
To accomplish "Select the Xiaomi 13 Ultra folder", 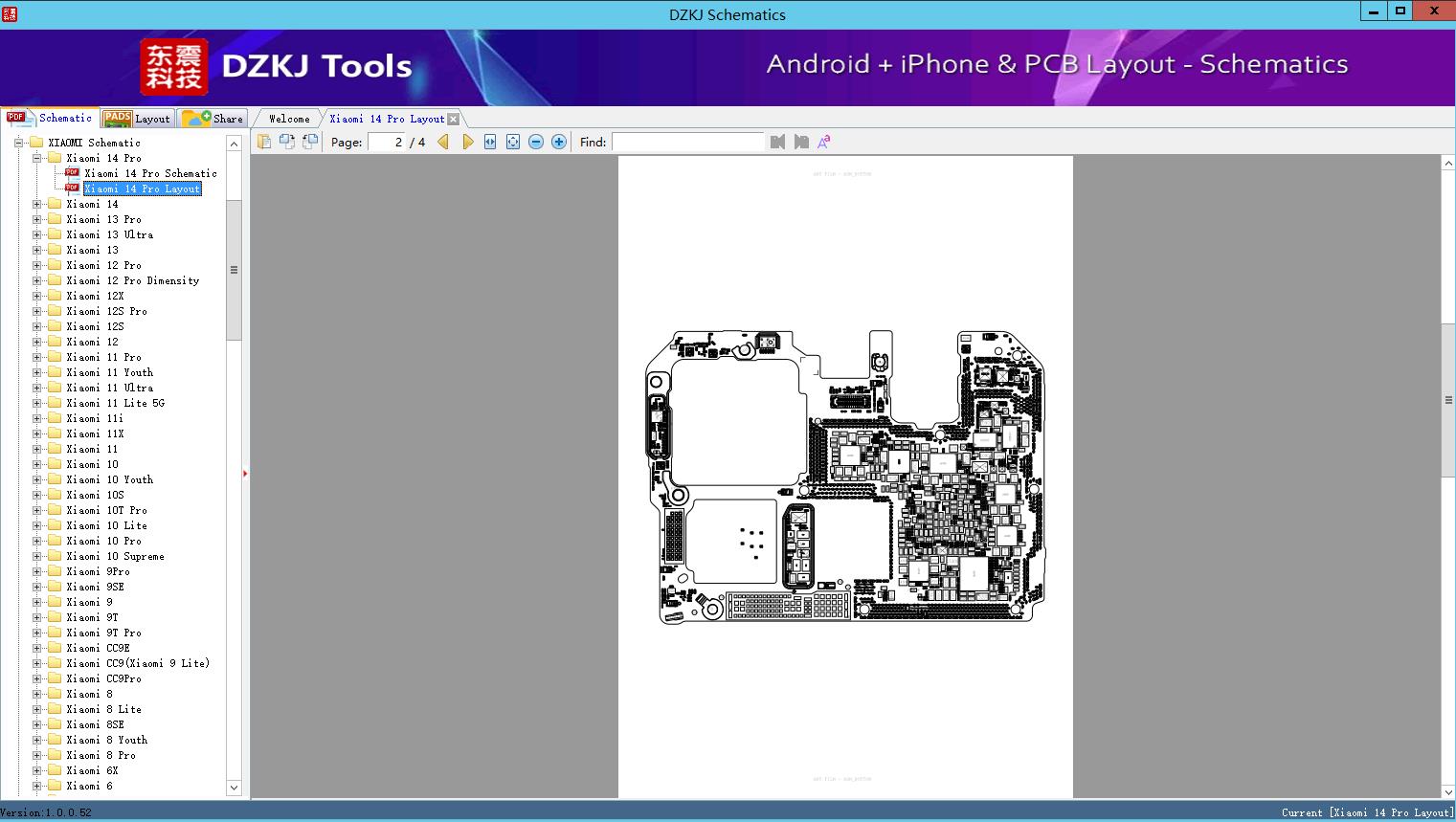I will point(110,234).
